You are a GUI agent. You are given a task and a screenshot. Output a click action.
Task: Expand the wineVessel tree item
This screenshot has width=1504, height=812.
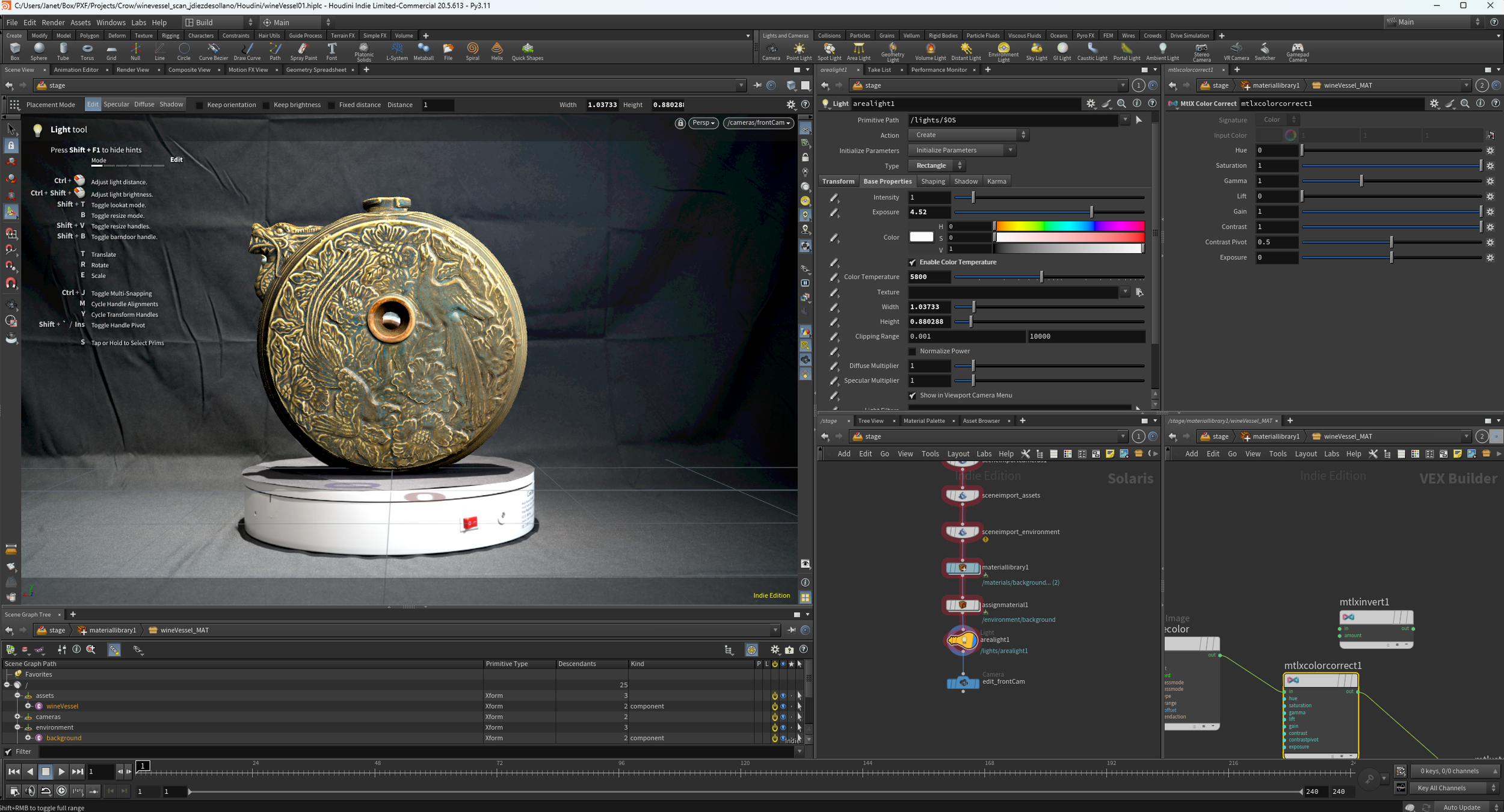pyautogui.click(x=28, y=706)
